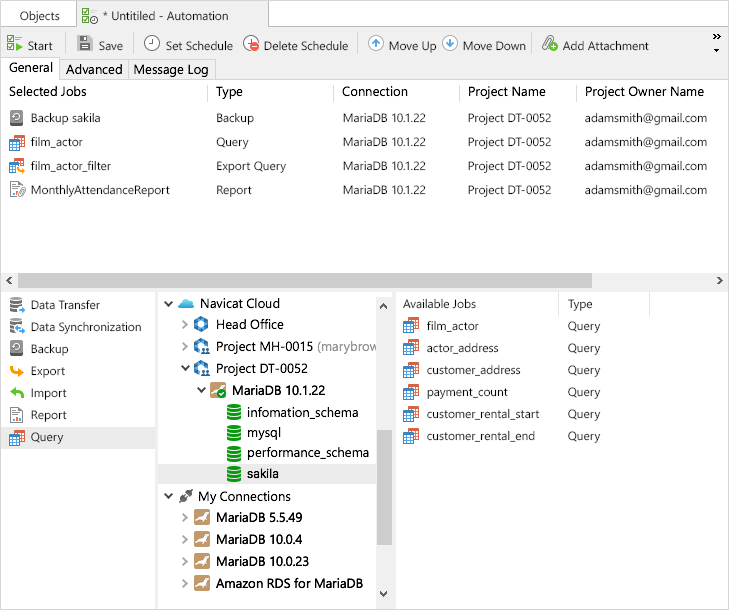
Task: Select the Query job type icon
Action: (x=17, y=438)
